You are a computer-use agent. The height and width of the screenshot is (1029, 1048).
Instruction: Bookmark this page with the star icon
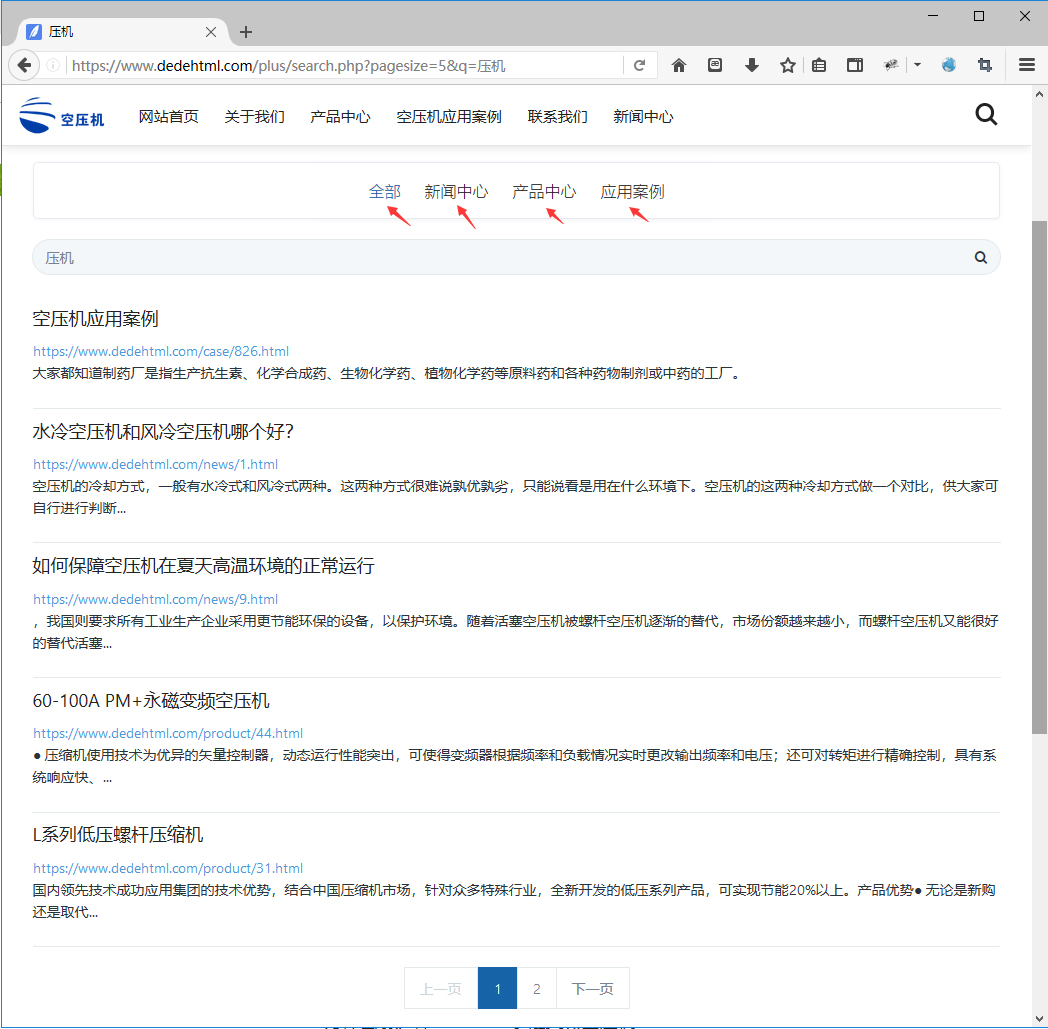(788, 66)
